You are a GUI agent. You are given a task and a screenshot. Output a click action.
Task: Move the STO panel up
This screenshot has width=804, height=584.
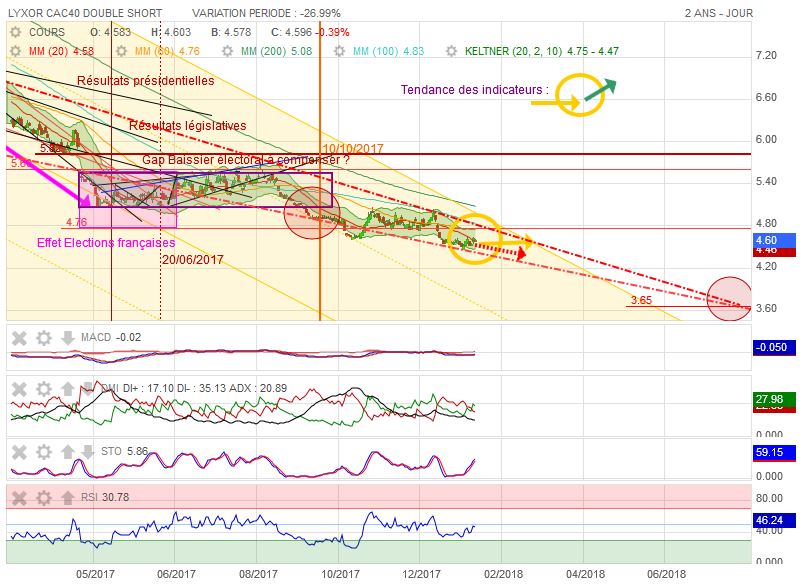coord(68,452)
